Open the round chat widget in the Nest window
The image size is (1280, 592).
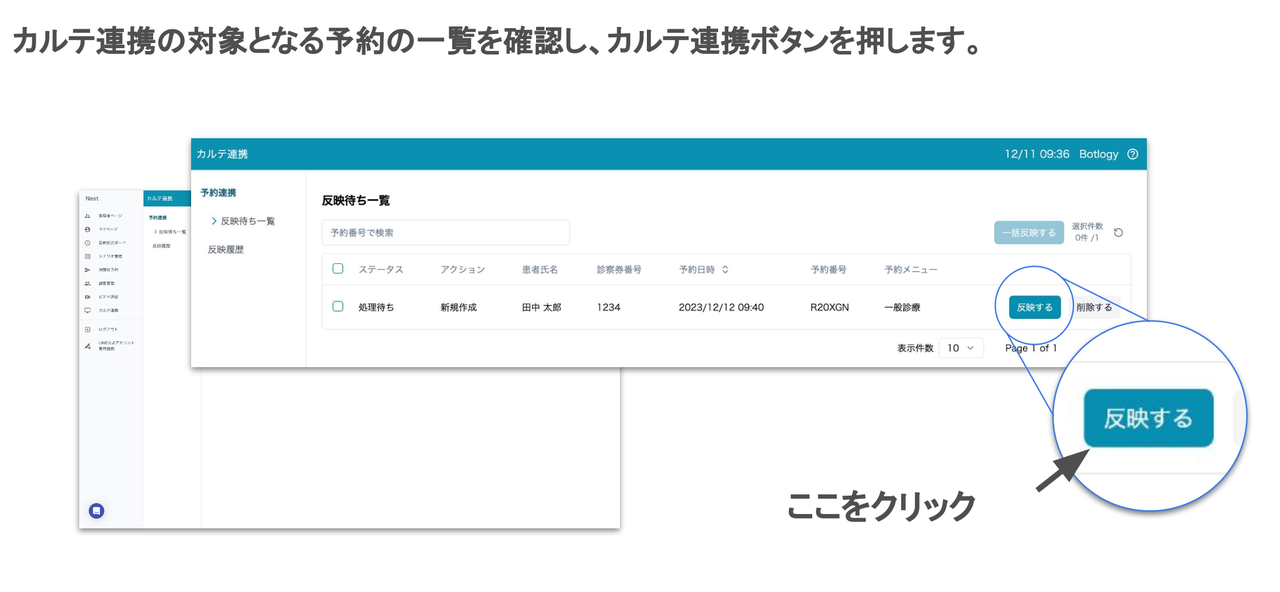pyautogui.click(x=96, y=510)
